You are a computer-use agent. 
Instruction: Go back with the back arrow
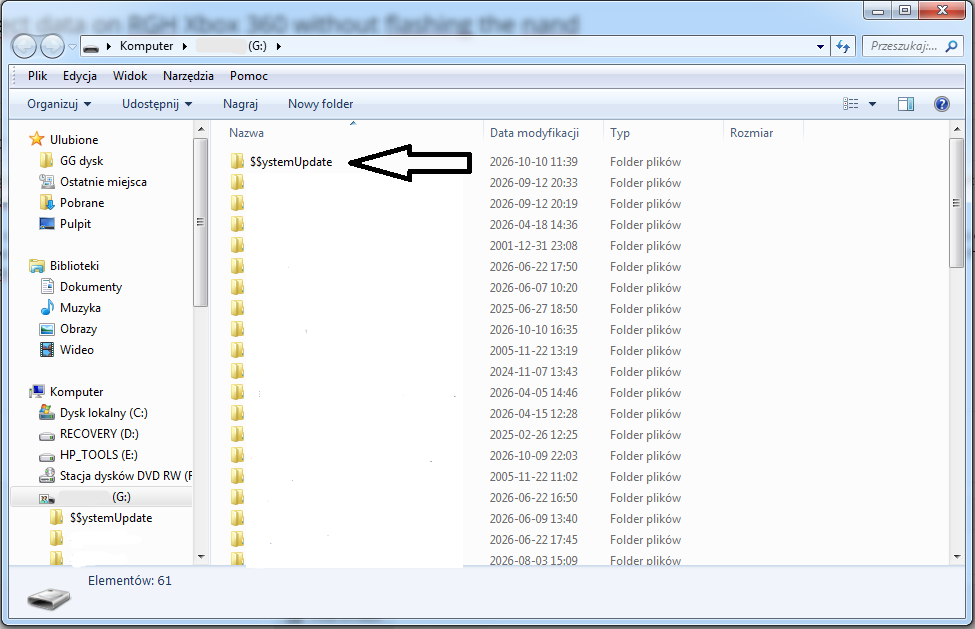point(24,46)
